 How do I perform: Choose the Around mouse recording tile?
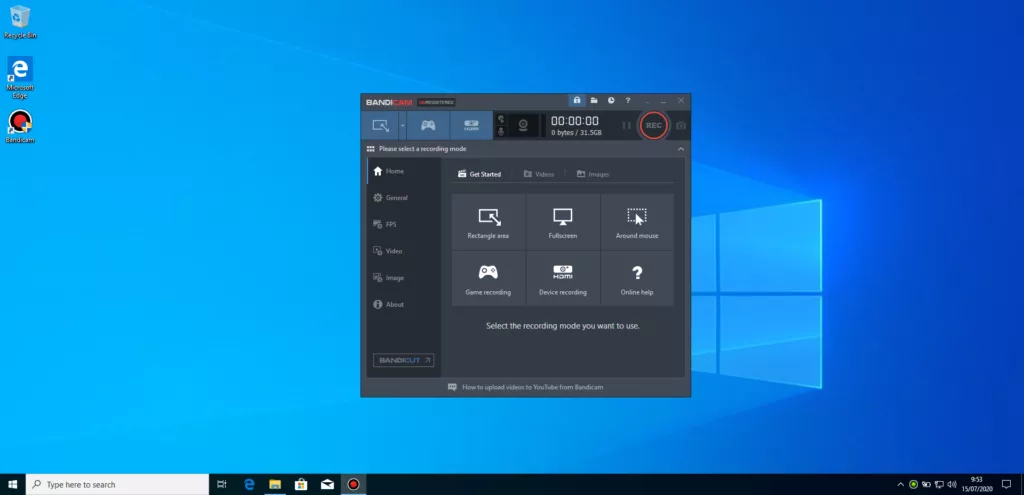[x=637, y=222]
